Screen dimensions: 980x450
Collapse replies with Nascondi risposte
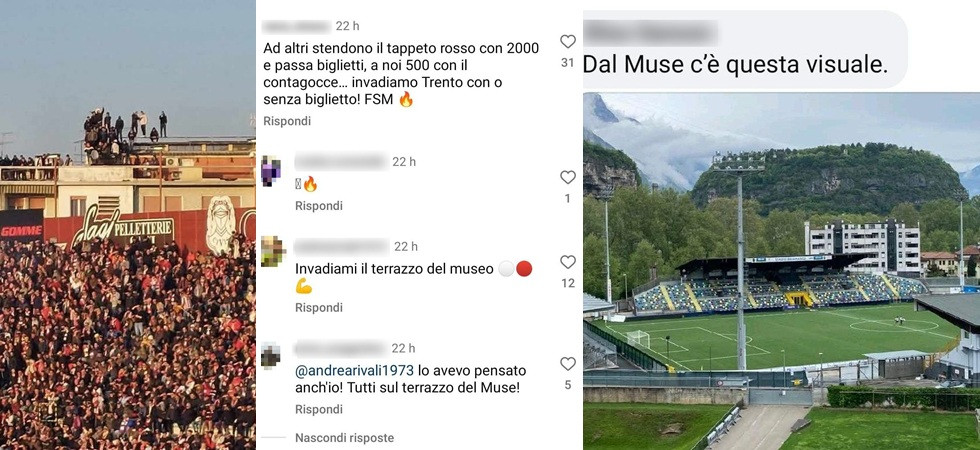[344, 438]
